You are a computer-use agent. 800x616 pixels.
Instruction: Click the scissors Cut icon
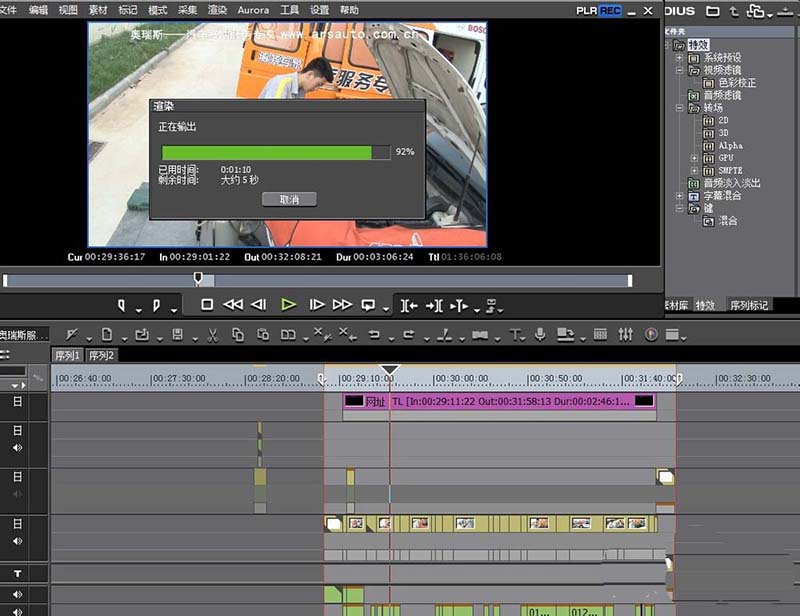(x=211, y=334)
